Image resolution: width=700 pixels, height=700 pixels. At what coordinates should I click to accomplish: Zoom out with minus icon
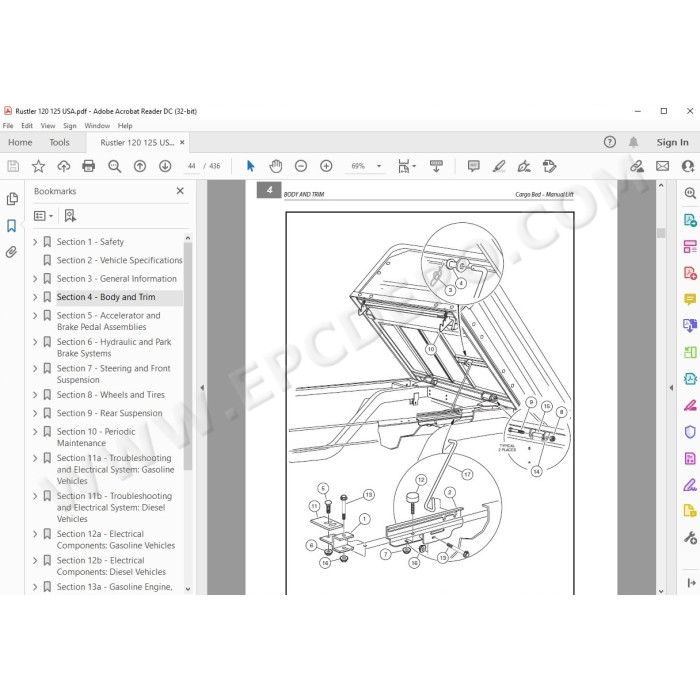coord(301,166)
